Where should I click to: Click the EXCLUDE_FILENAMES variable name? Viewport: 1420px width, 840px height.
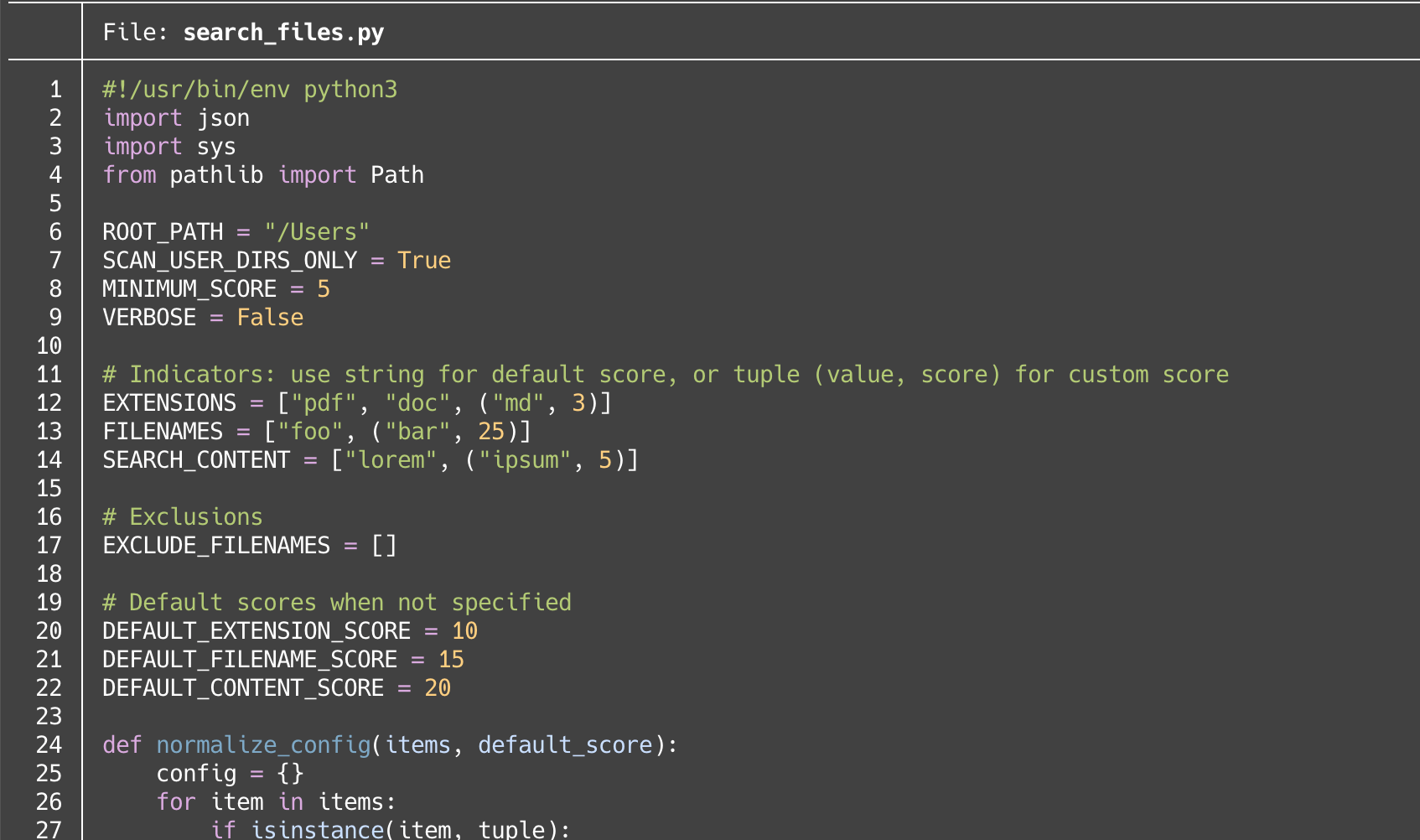tap(216, 546)
